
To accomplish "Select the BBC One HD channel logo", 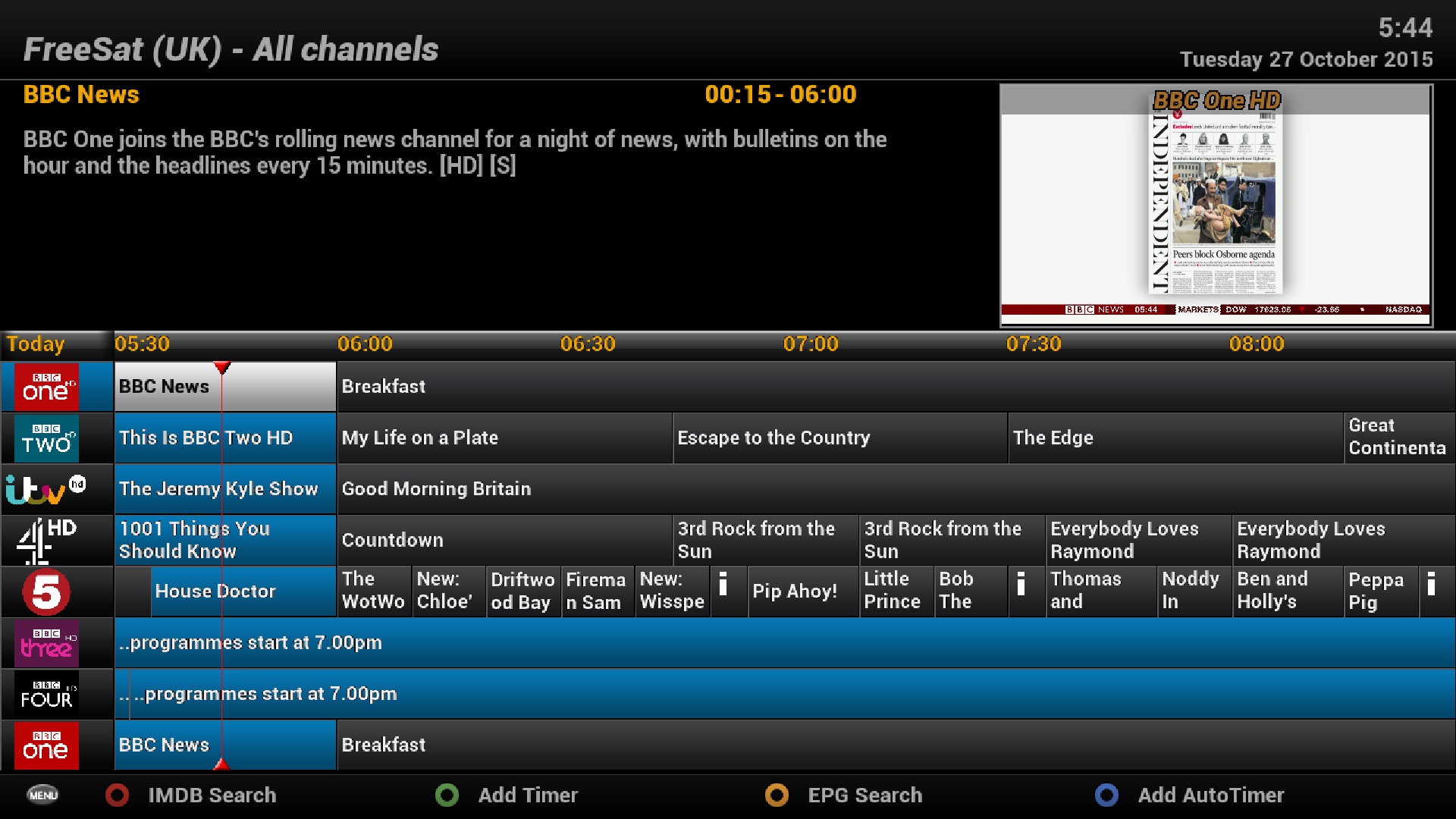I will tap(46, 387).
